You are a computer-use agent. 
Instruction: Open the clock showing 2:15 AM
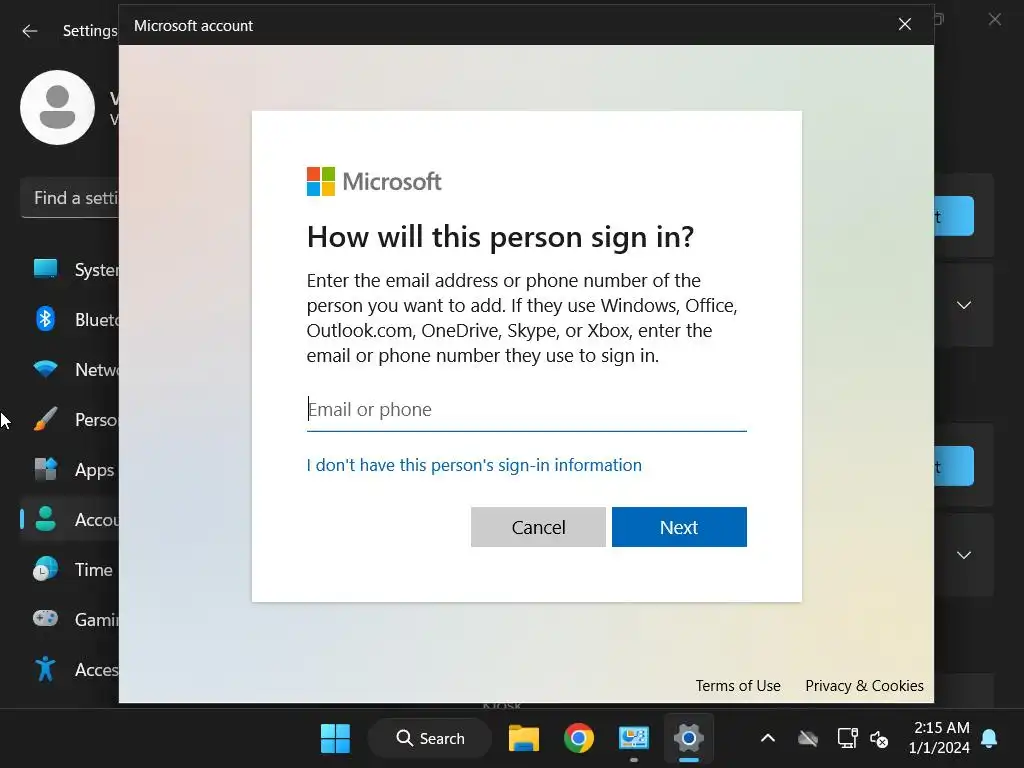939,737
